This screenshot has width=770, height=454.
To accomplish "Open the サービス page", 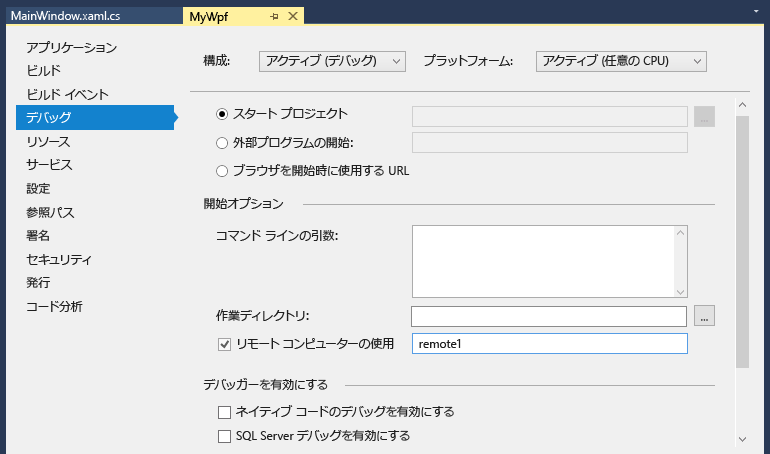I will point(49,165).
